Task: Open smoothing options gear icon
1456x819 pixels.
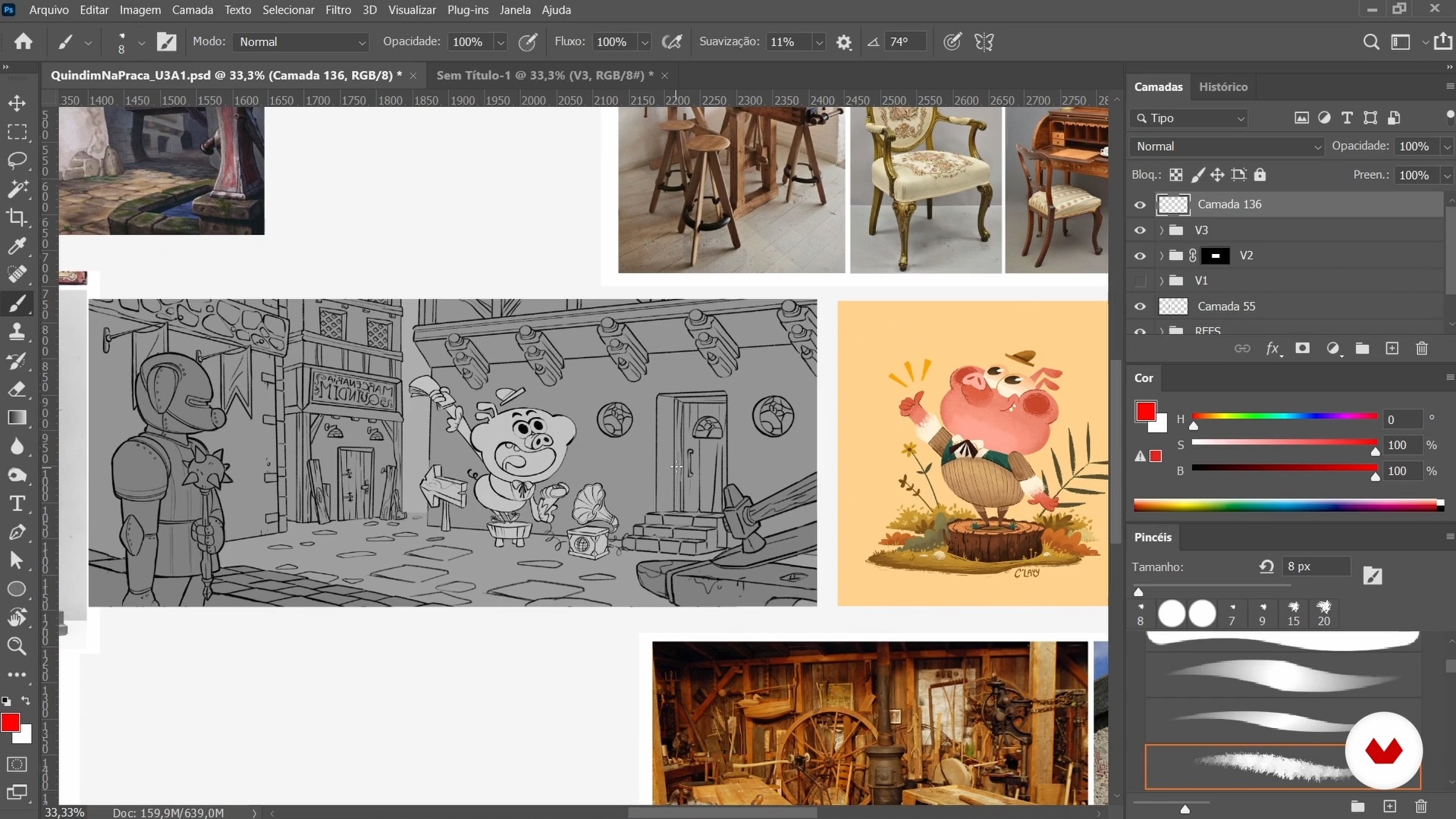Action: [x=844, y=42]
